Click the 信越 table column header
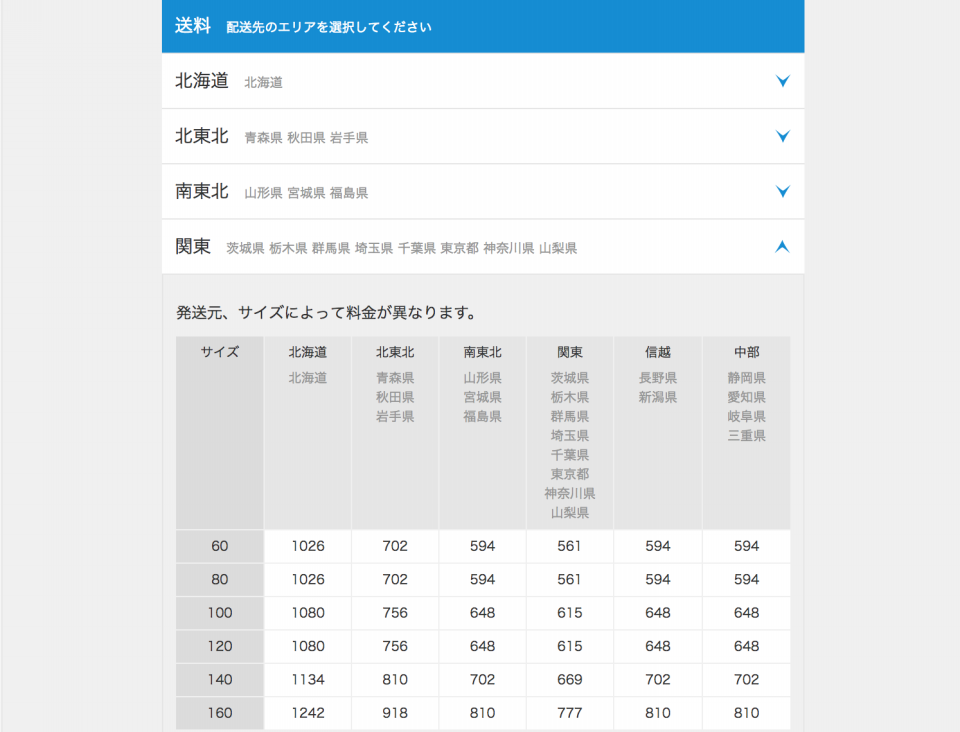960x732 pixels. click(658, 352)
